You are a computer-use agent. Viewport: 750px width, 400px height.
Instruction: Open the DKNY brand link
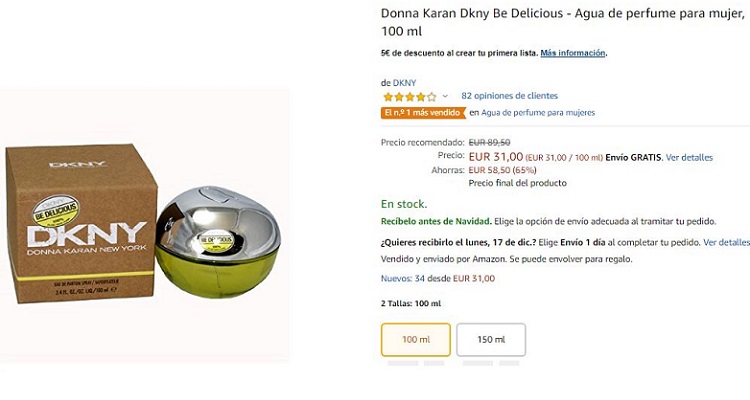tap(405, 82)
